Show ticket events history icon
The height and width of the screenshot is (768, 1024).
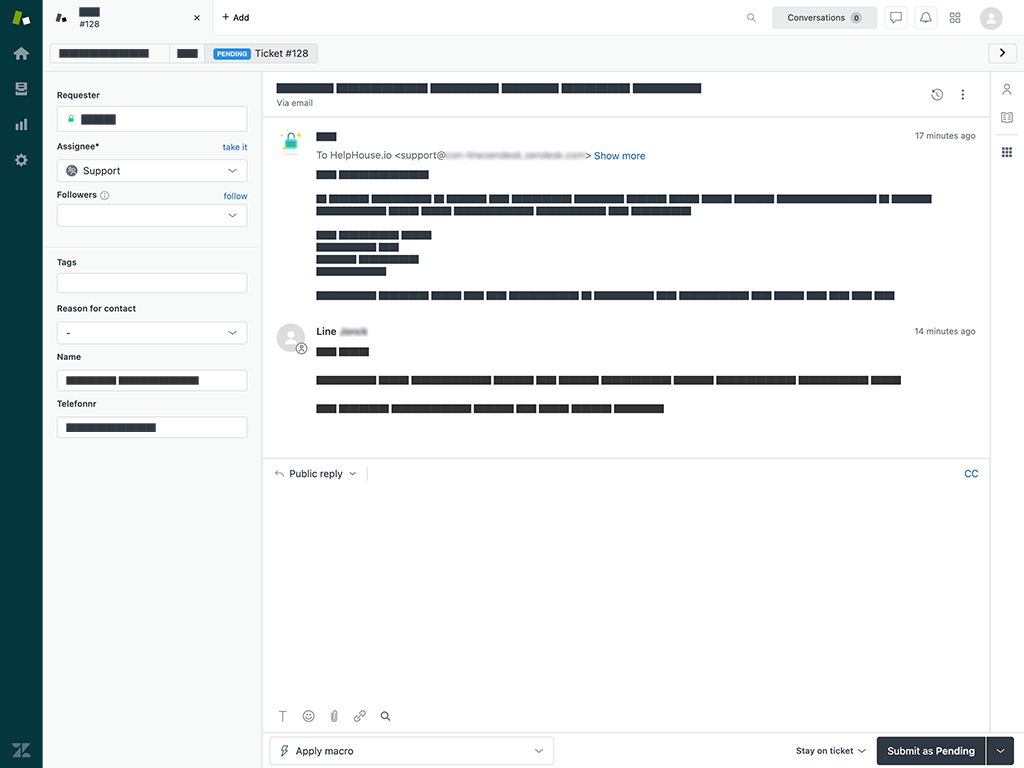coord(937,95)
